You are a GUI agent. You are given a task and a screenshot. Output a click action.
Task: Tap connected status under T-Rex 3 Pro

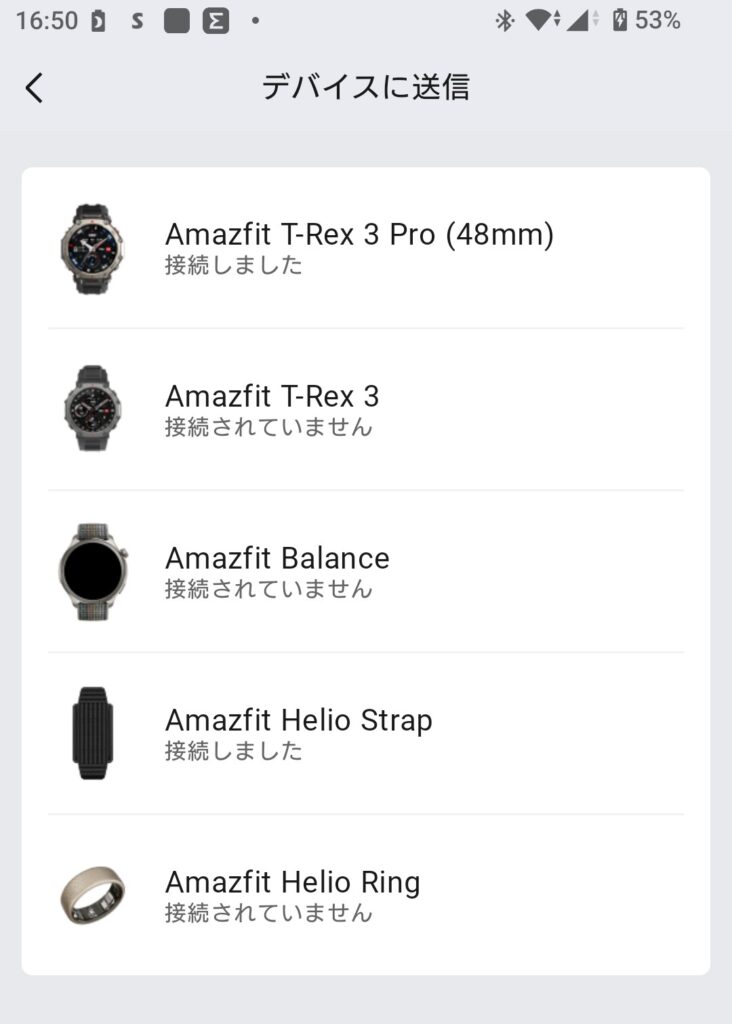pos(233,265)
